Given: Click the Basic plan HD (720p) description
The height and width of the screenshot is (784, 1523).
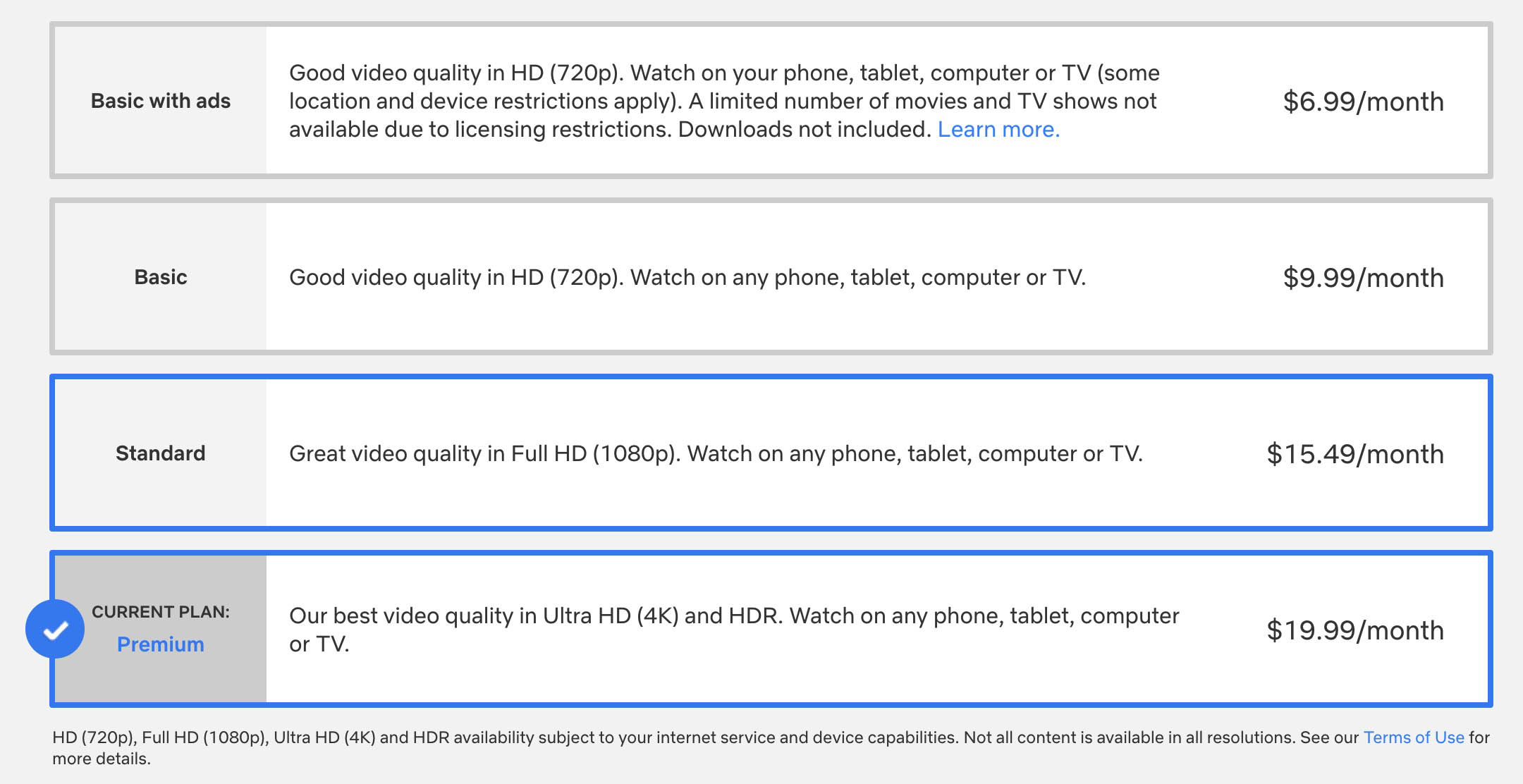Looking at the screenshot, I should click(687, 278).
